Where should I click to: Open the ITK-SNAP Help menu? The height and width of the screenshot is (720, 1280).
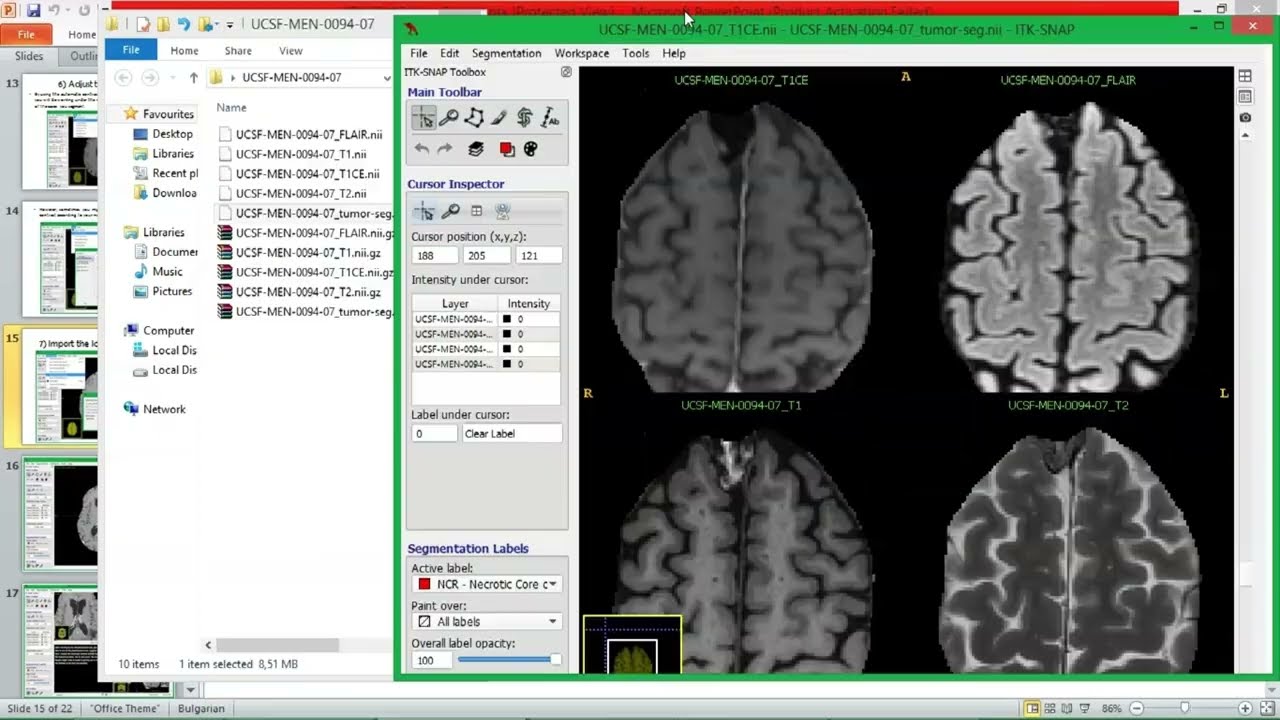(x=674, y=53)
